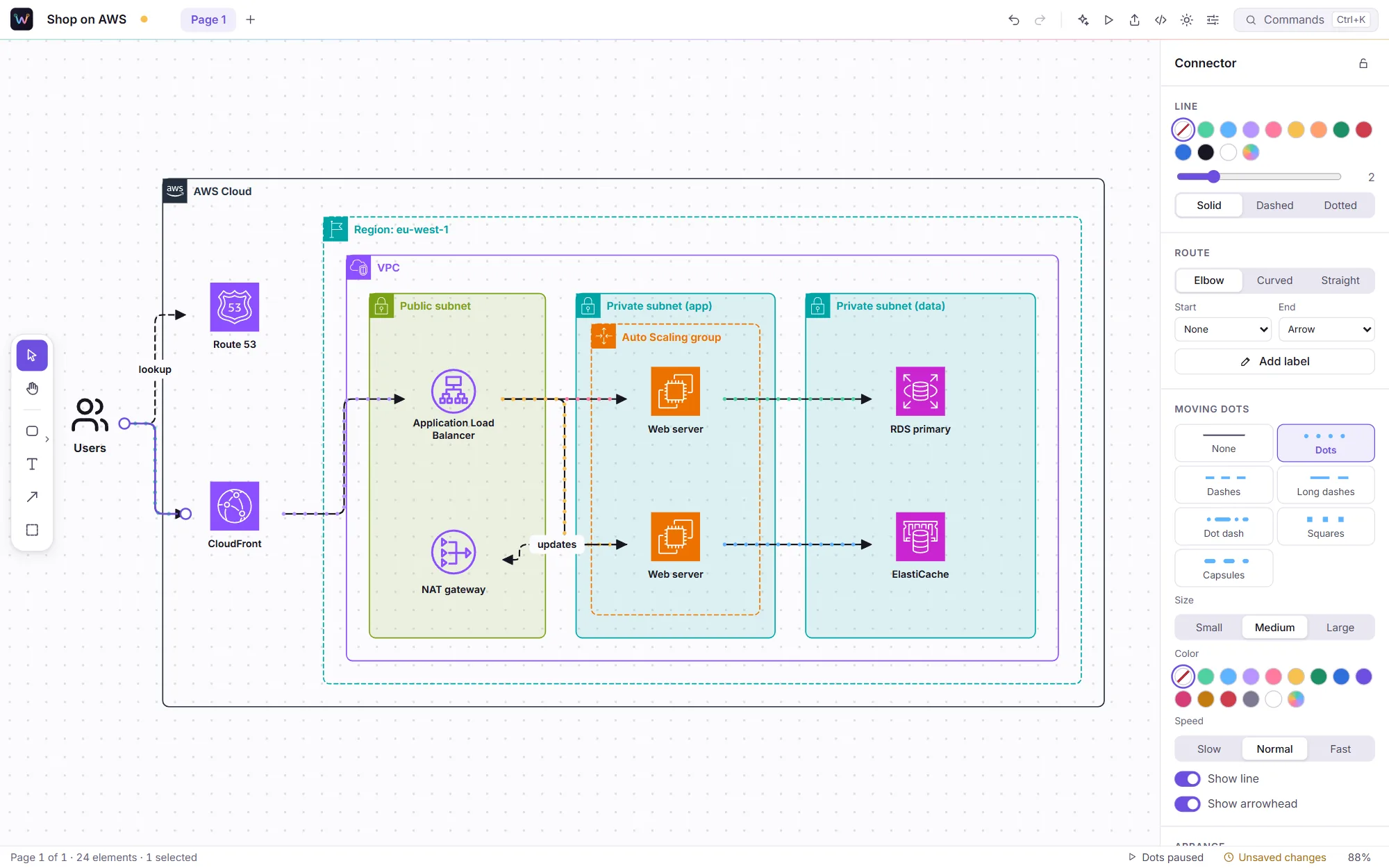1389x868 pixels.
Task: Set moving dots size to Small
Action: click(1208, 628)
